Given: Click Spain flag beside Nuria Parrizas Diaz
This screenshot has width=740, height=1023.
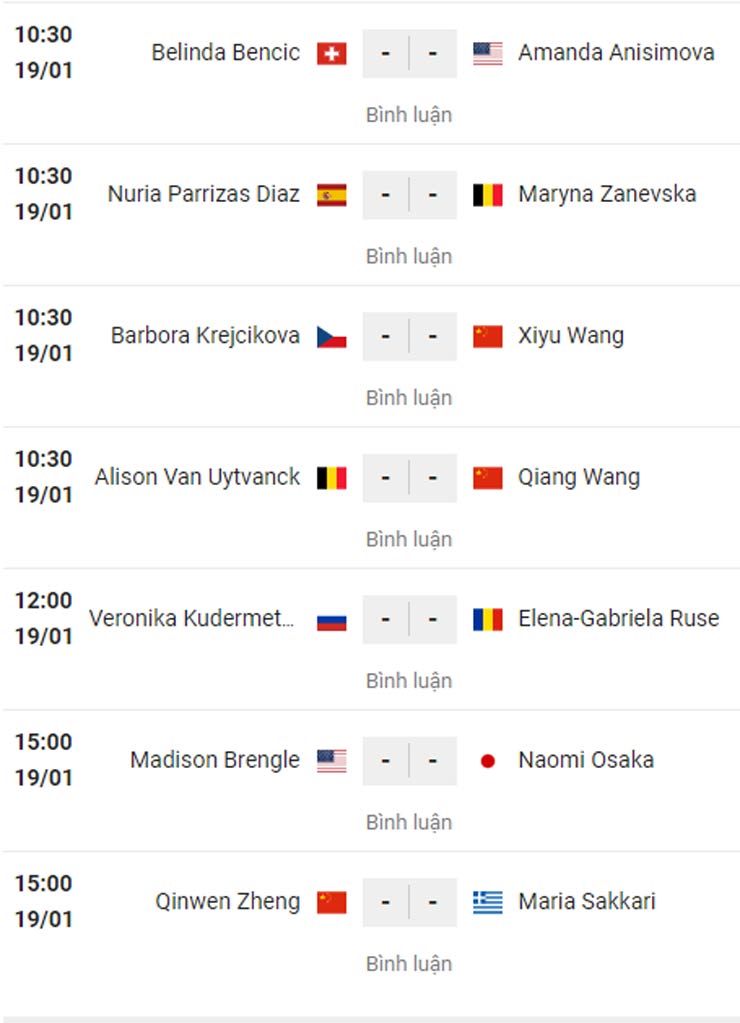Looking at the screenshot, I should pos(331,195).
